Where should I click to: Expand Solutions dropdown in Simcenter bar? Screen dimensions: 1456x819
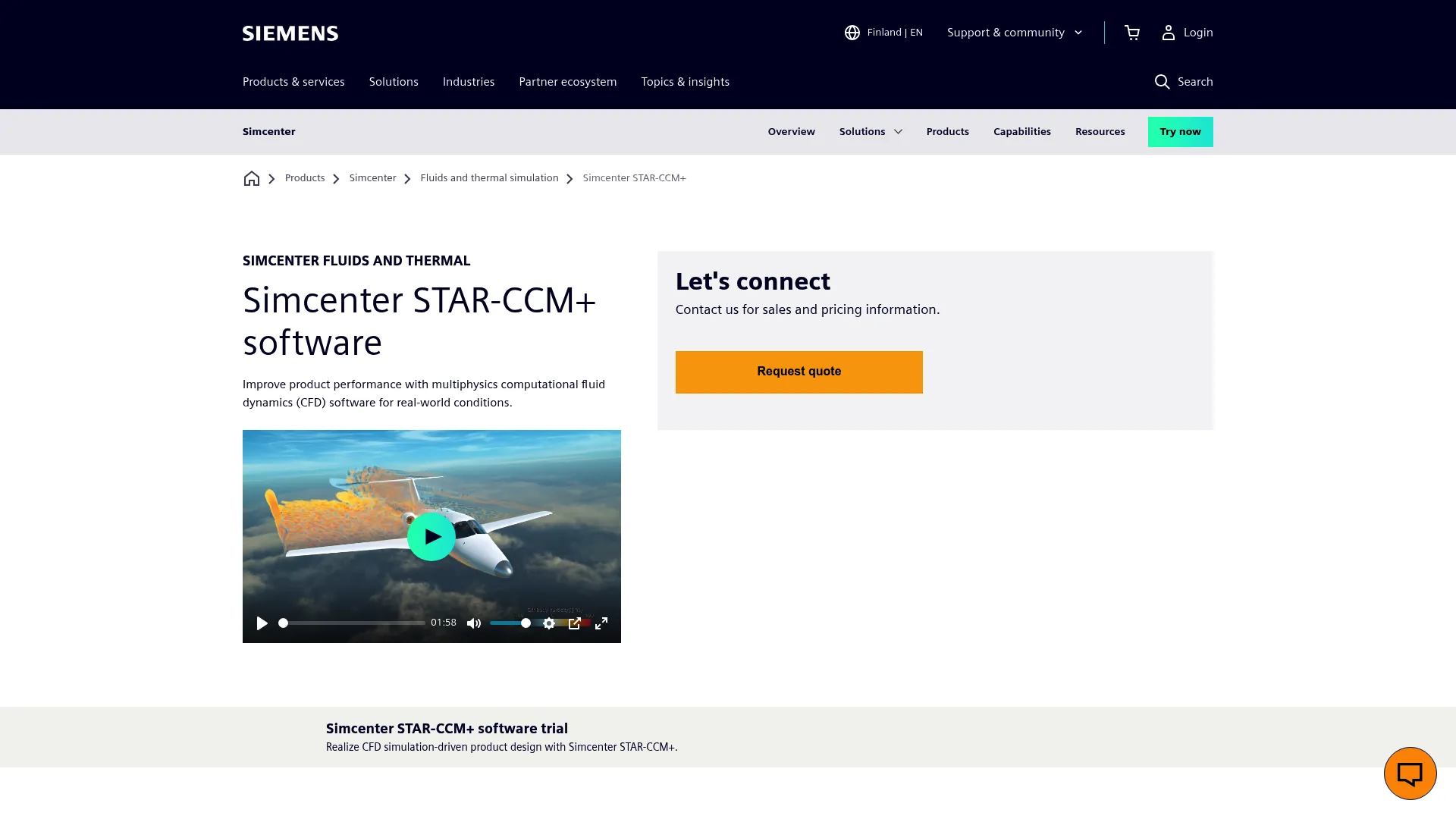click(871, 132)
